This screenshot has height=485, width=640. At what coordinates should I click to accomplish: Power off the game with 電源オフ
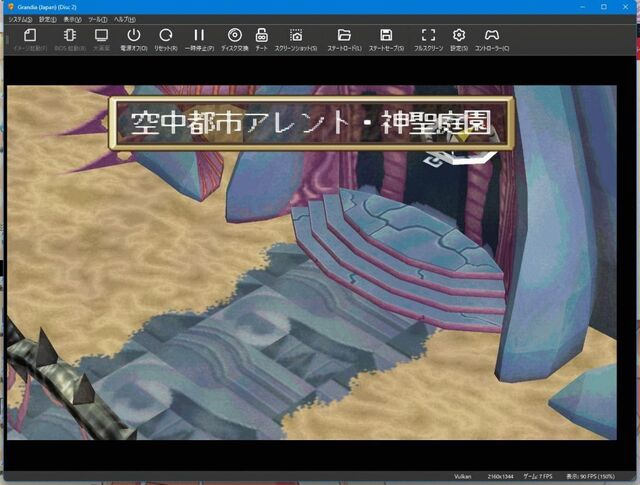[133, 40]
